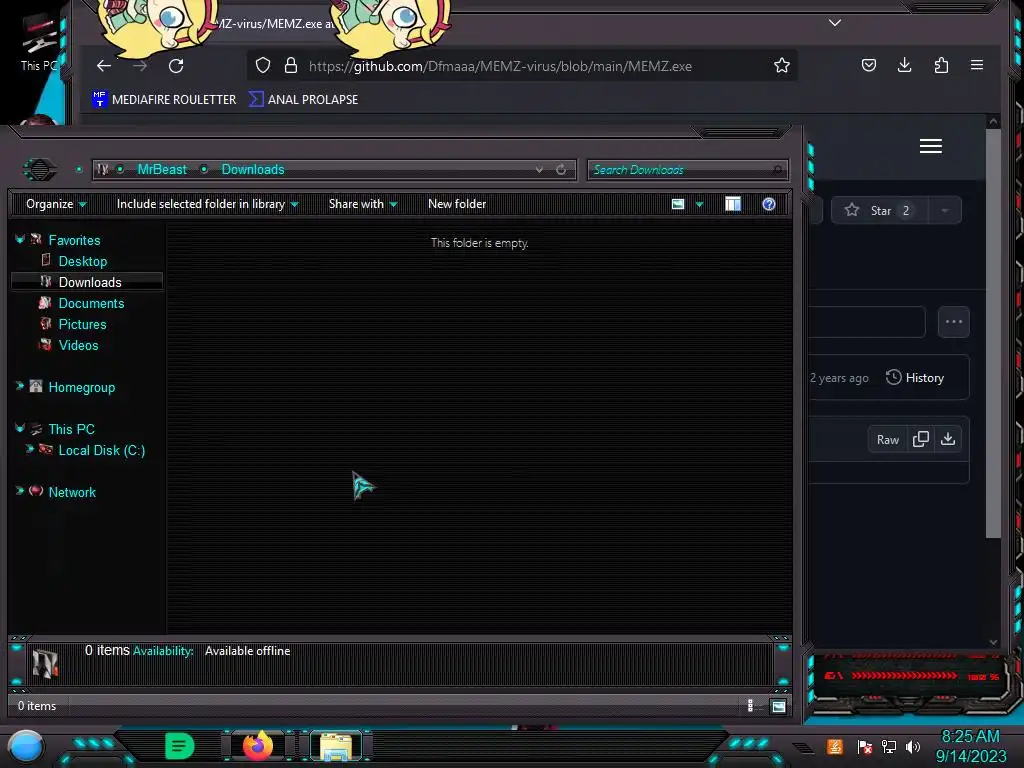
Task: Collapse the Favorites tree group
Action: [x=20, y=240]
